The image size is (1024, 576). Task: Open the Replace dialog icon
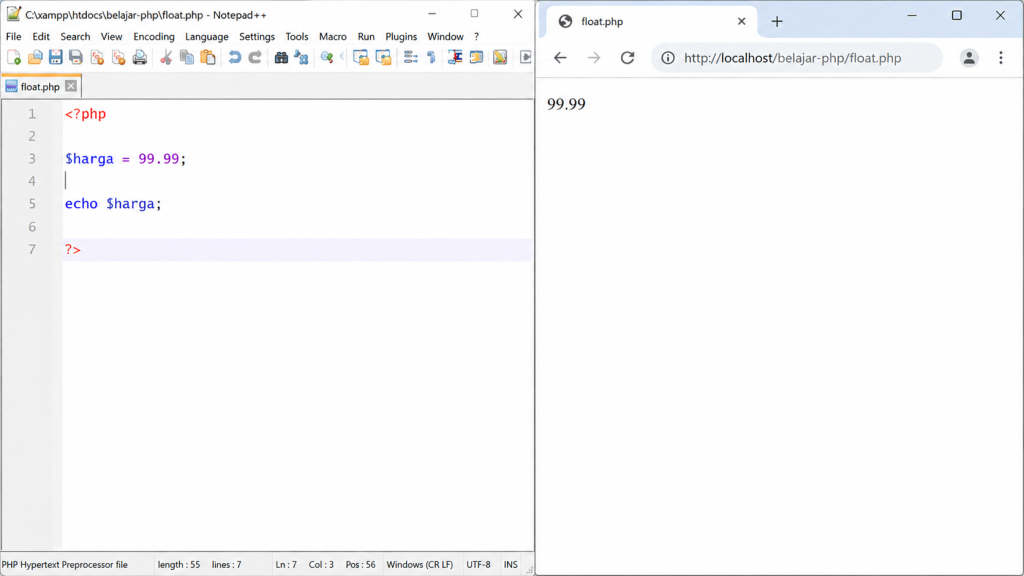click(301, 57)
